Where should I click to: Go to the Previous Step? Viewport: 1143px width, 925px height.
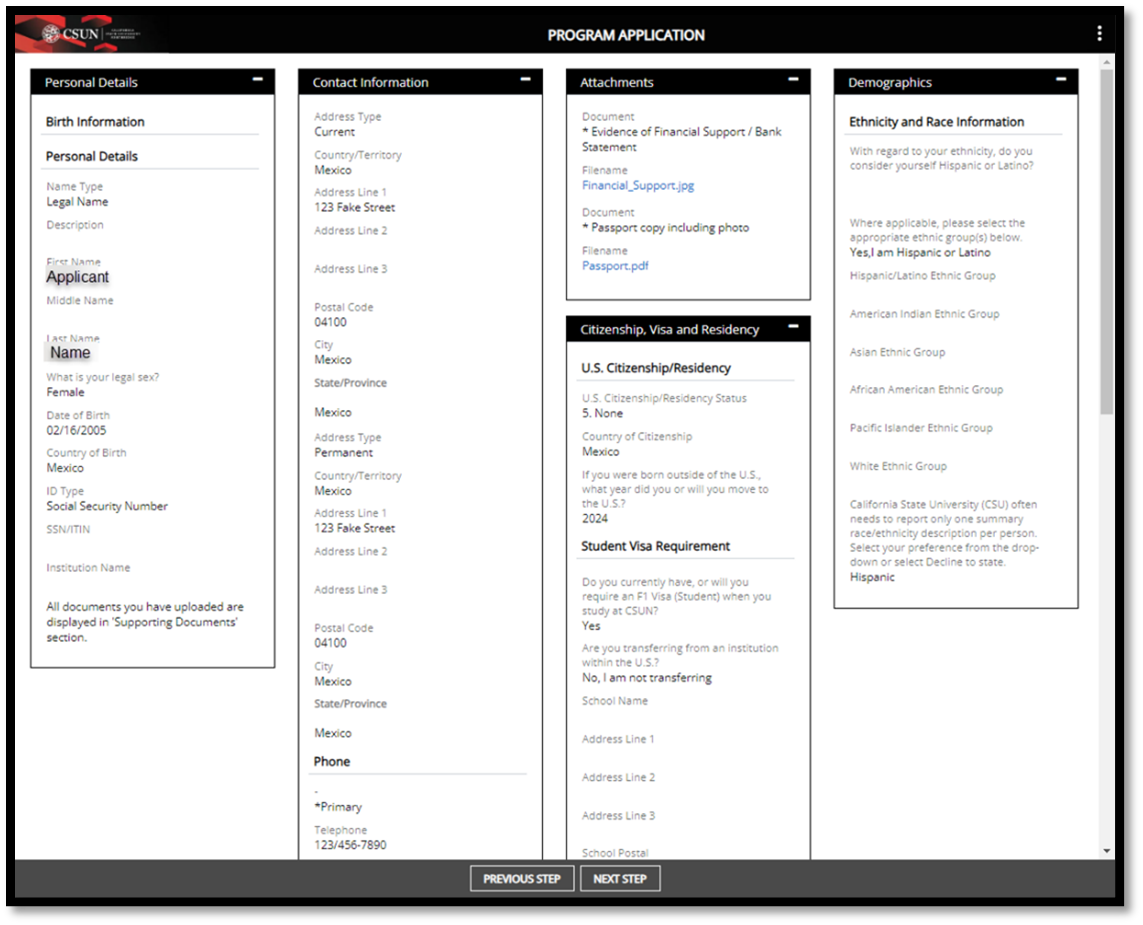522,879
